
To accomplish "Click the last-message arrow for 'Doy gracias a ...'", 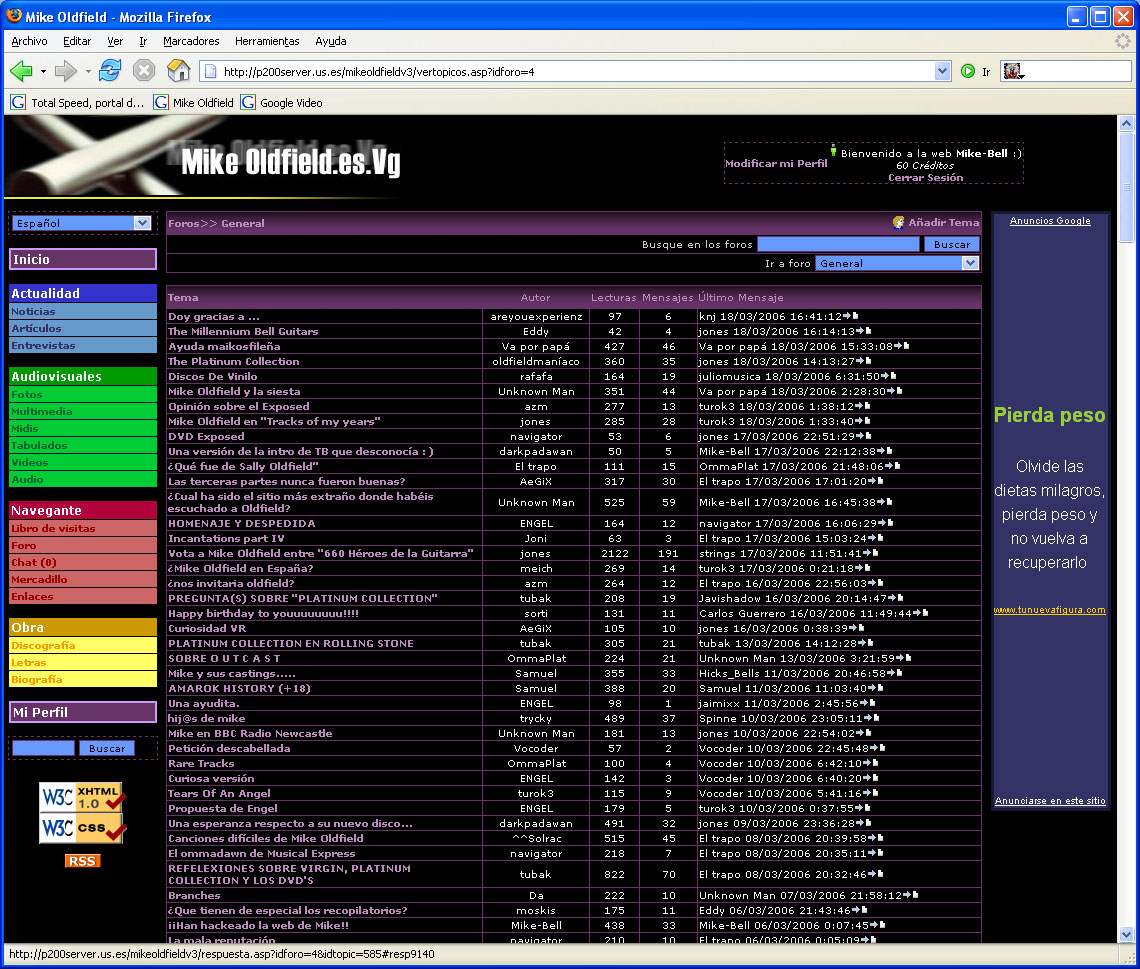I will pyautogui.click(x=851, y=316).
